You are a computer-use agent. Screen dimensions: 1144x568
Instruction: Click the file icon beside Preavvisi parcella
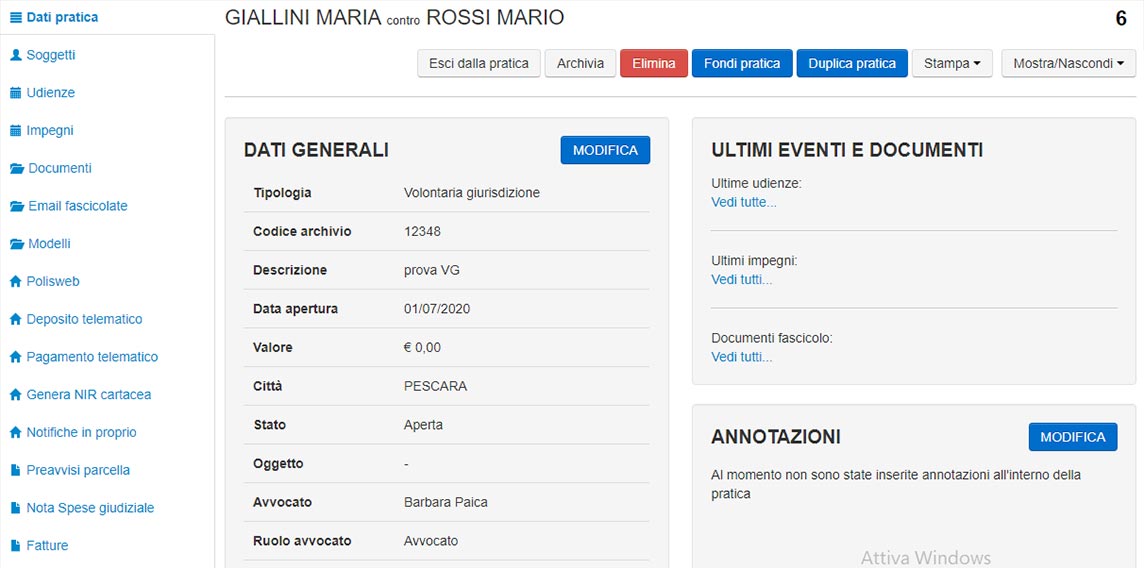[15, 470]
